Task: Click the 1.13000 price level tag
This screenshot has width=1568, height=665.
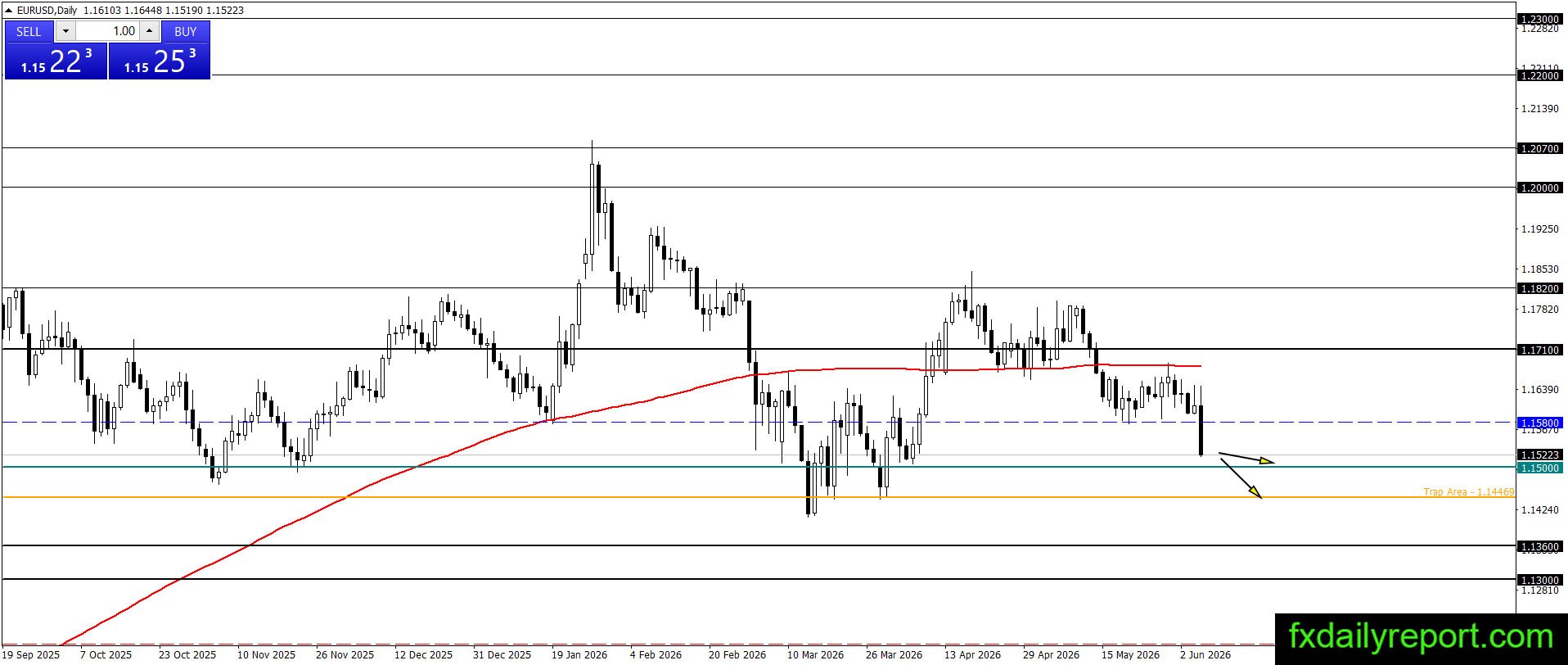Action: click(1539, 580)
